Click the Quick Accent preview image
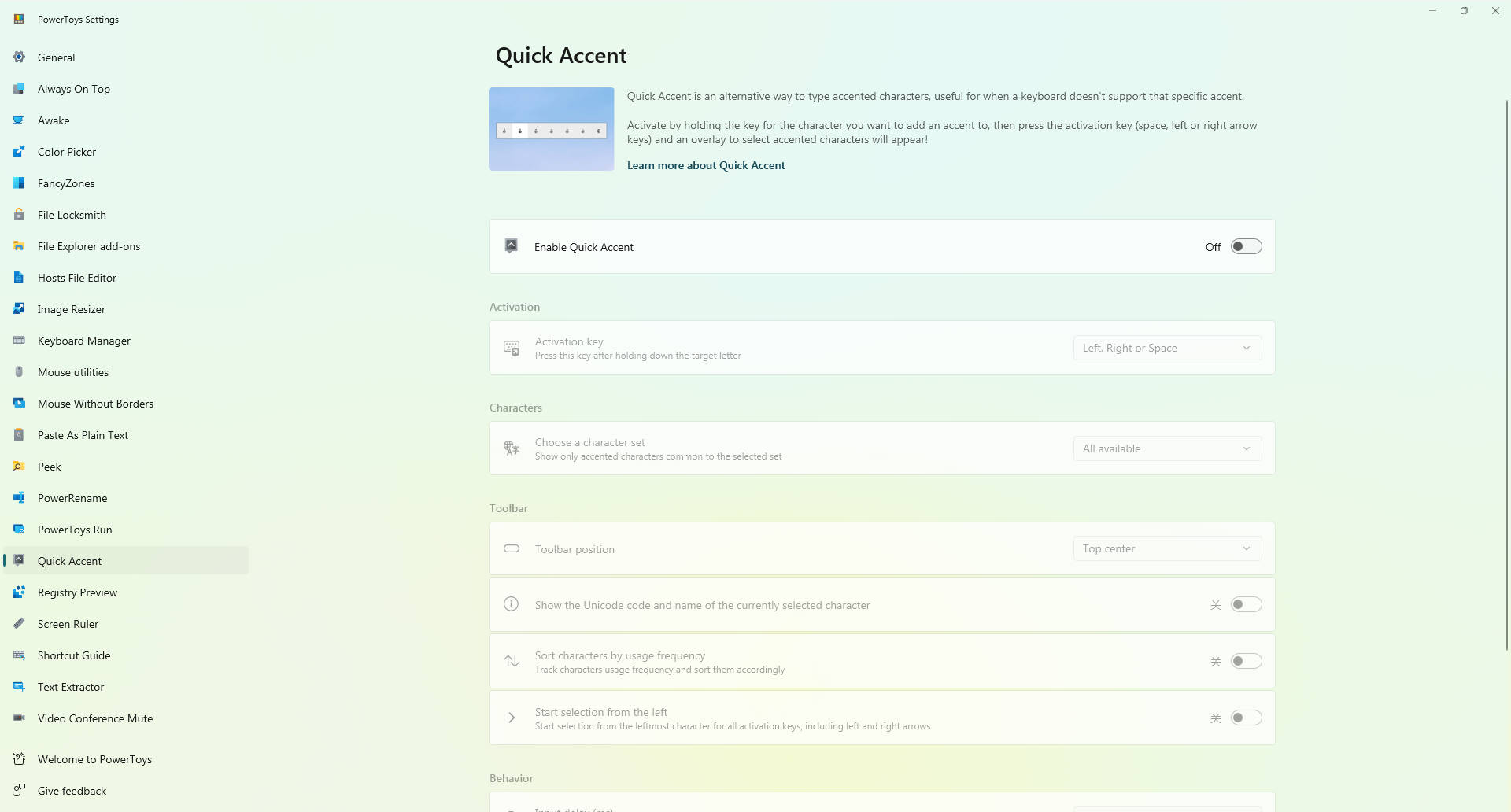Viewport: 1511px width, 812px height. click(551, 129)
